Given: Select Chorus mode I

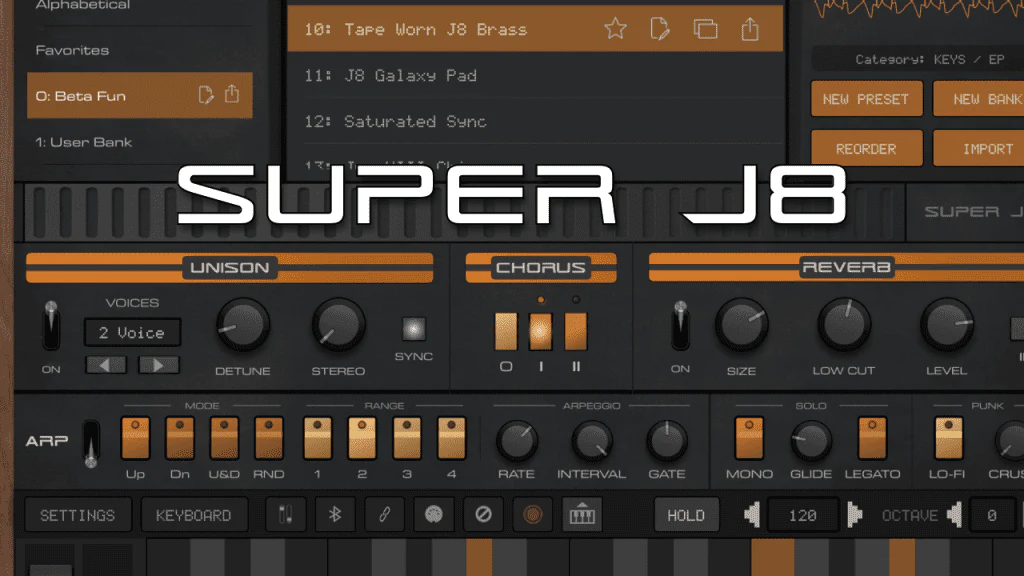Looking at the screenshot, I should point(541,331).
